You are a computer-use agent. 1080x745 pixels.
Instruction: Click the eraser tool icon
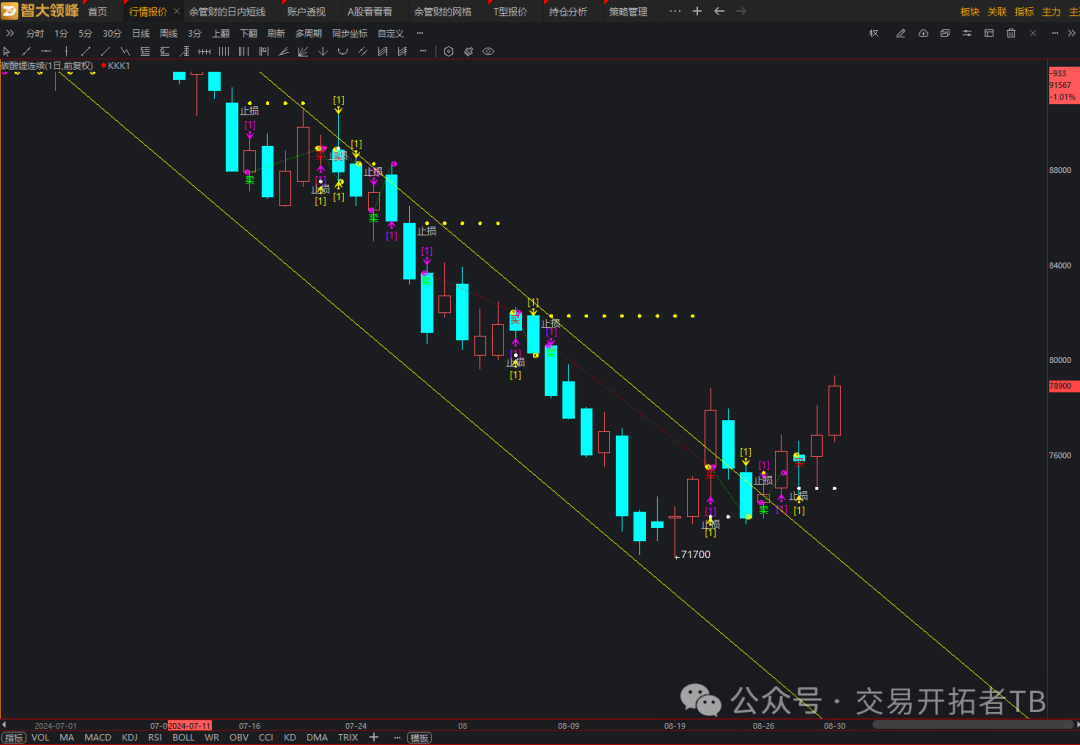pos(468,52)
